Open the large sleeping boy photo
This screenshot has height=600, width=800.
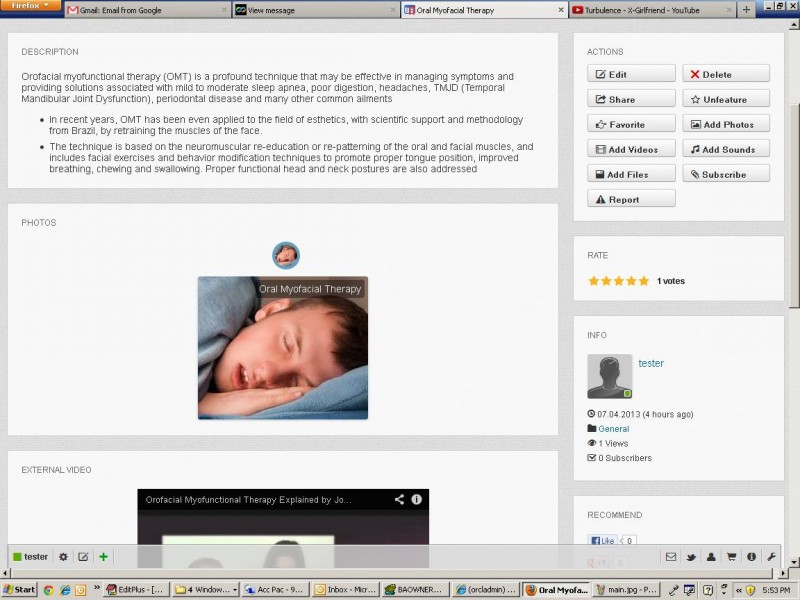click(x=283, y=348)
